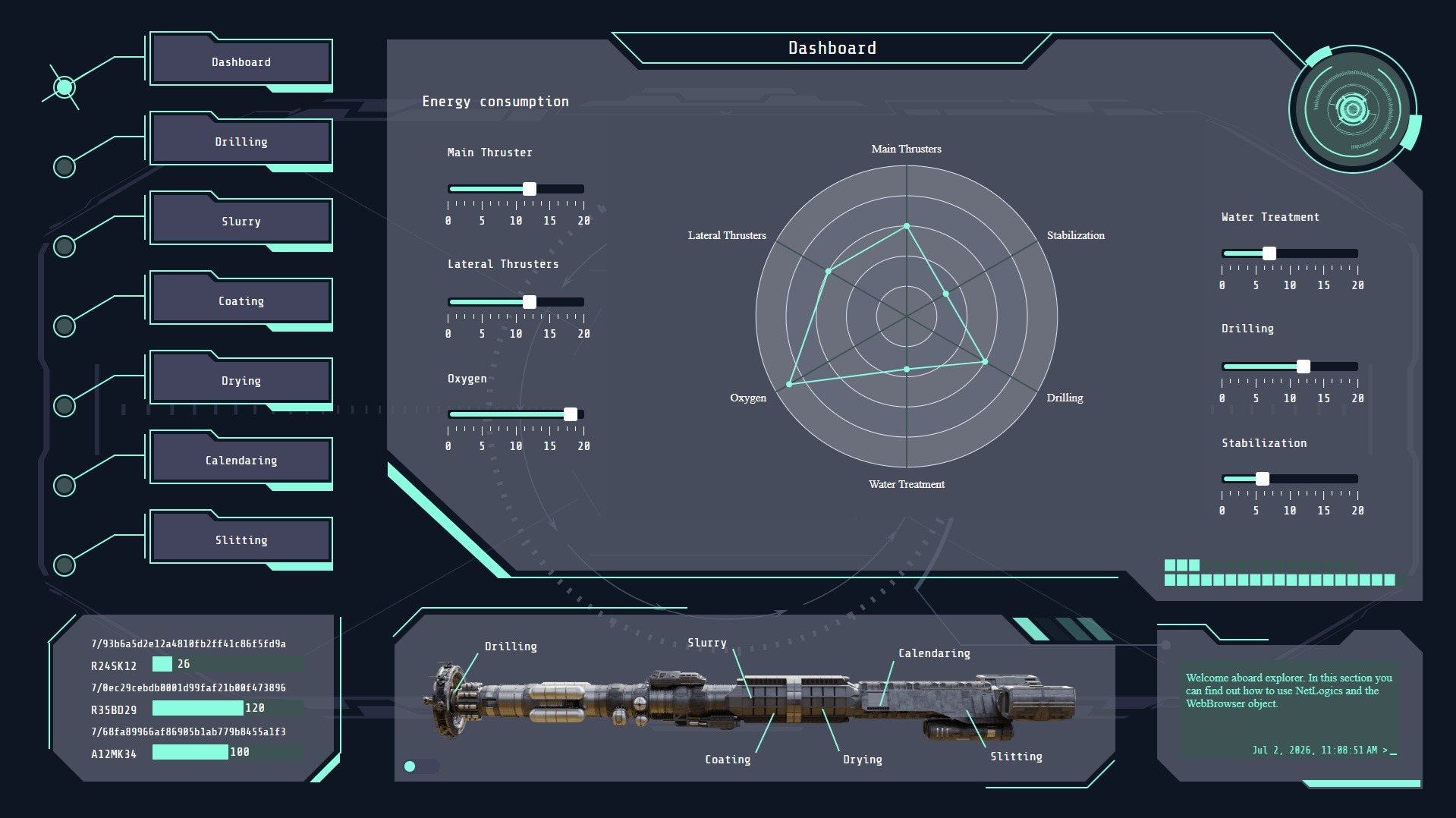Select the Calendaring label on the ship

pos(934,653)
